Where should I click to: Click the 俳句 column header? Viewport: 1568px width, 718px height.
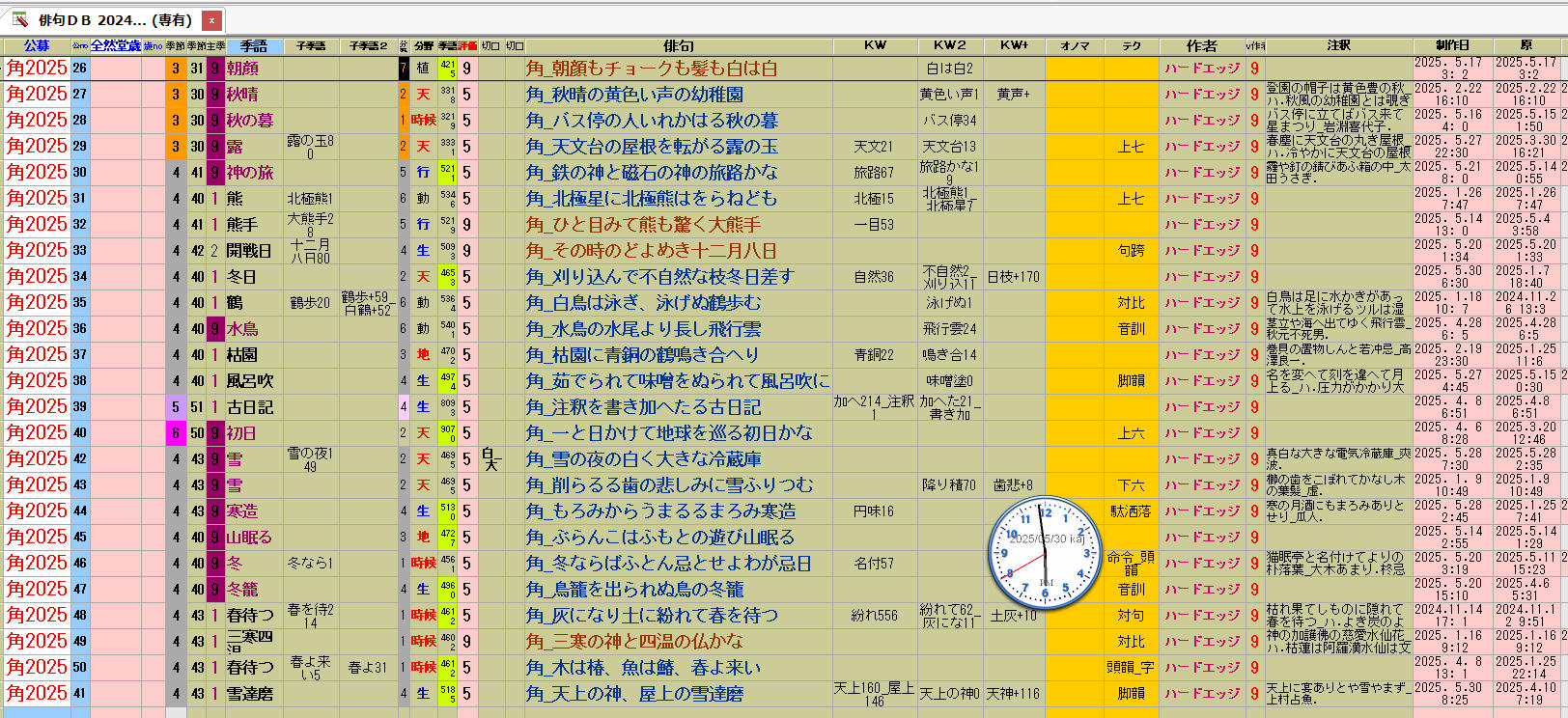coord(678,45)
